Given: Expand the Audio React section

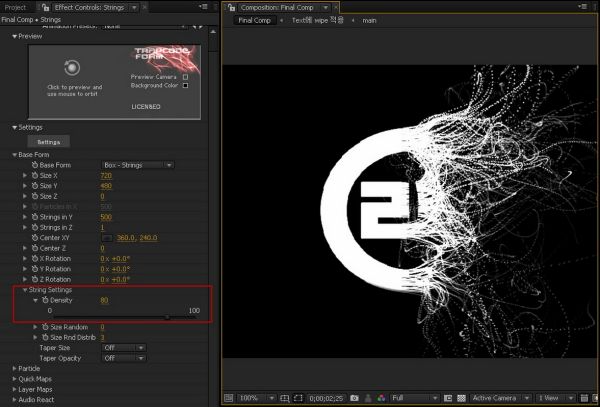Looking at the screenshot, I should pos(14,398).
